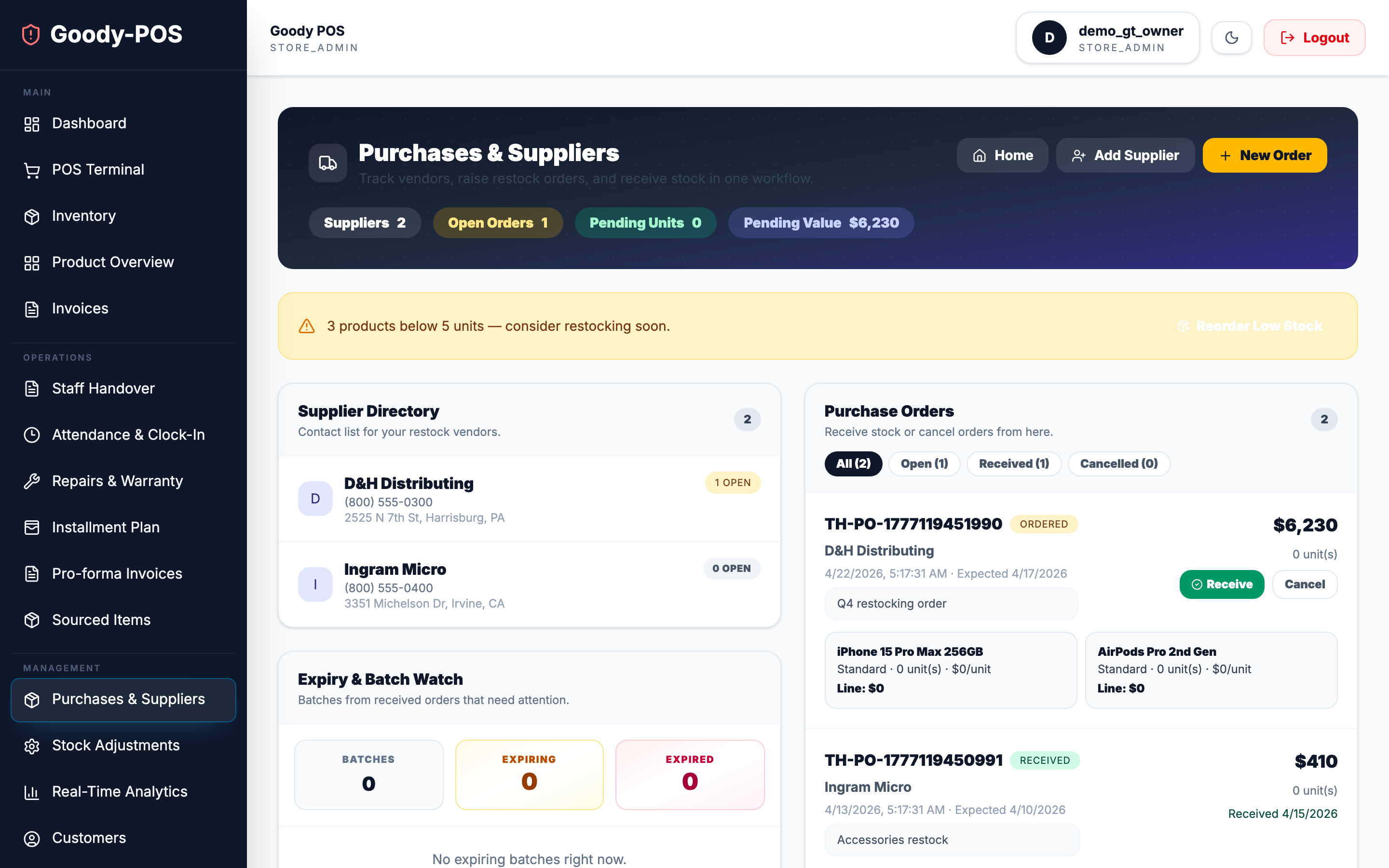Show Received (1) purchase orders

(x=1013, y=463)
